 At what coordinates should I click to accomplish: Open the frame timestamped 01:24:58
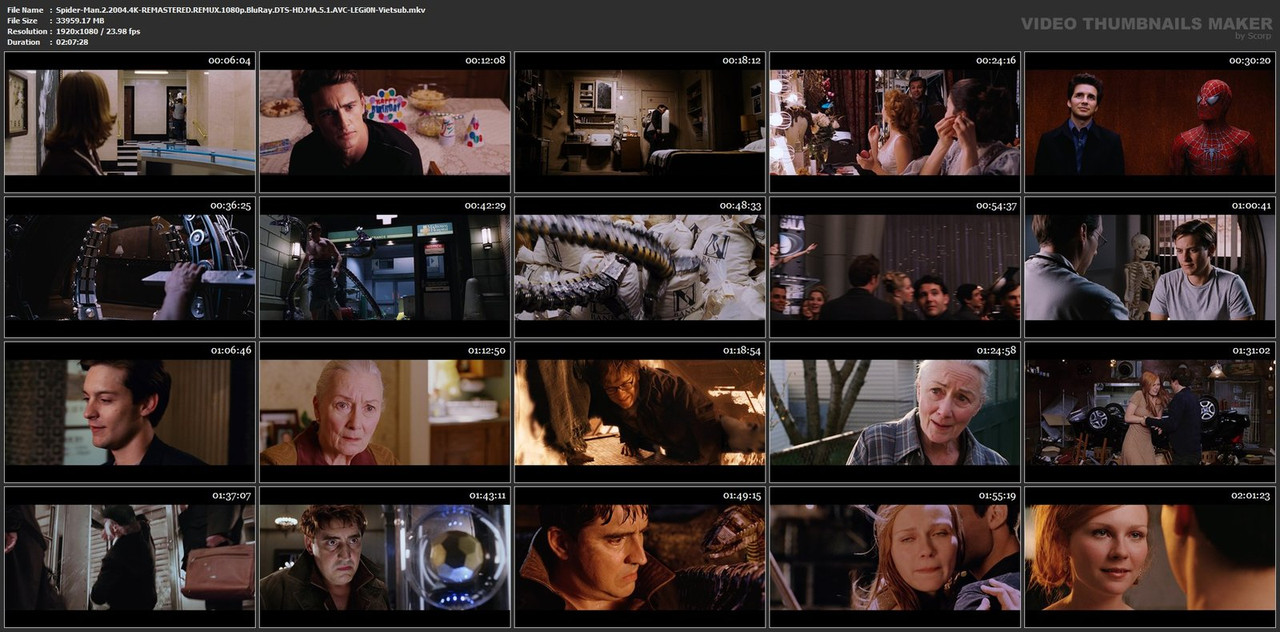(x=895, y=412)
